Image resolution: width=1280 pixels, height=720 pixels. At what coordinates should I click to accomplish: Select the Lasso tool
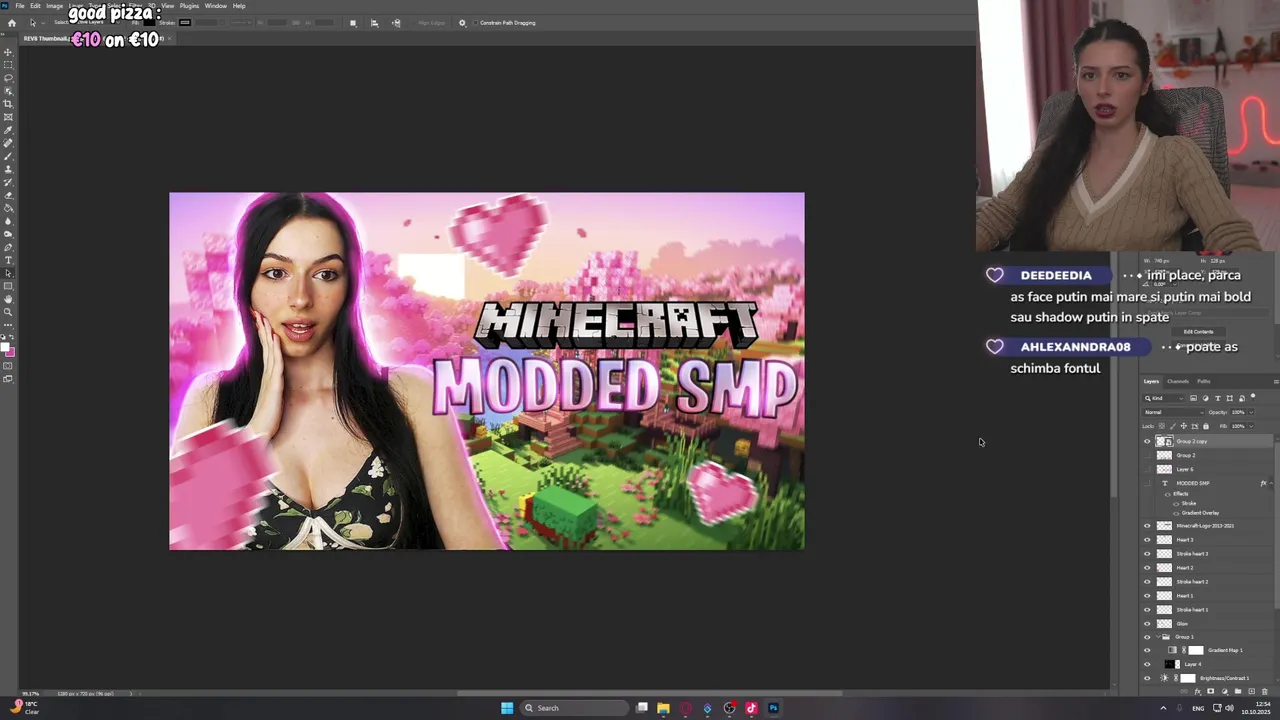(8, 77)
